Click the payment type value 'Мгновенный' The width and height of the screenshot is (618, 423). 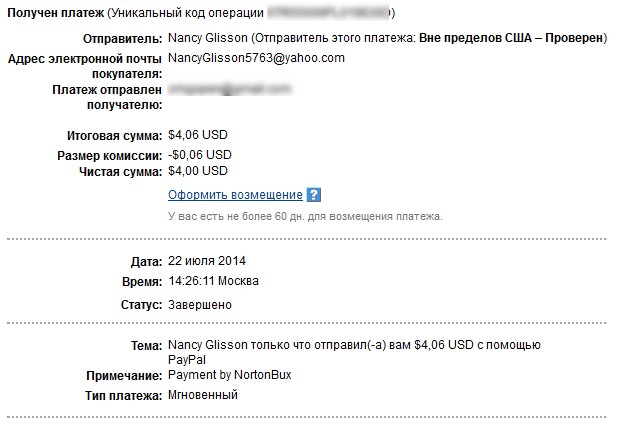point(203,395)
